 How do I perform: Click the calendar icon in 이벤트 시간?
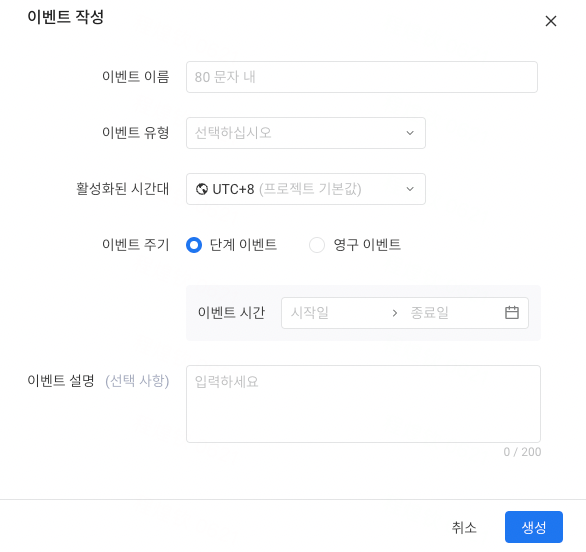(x=512, y=312)
